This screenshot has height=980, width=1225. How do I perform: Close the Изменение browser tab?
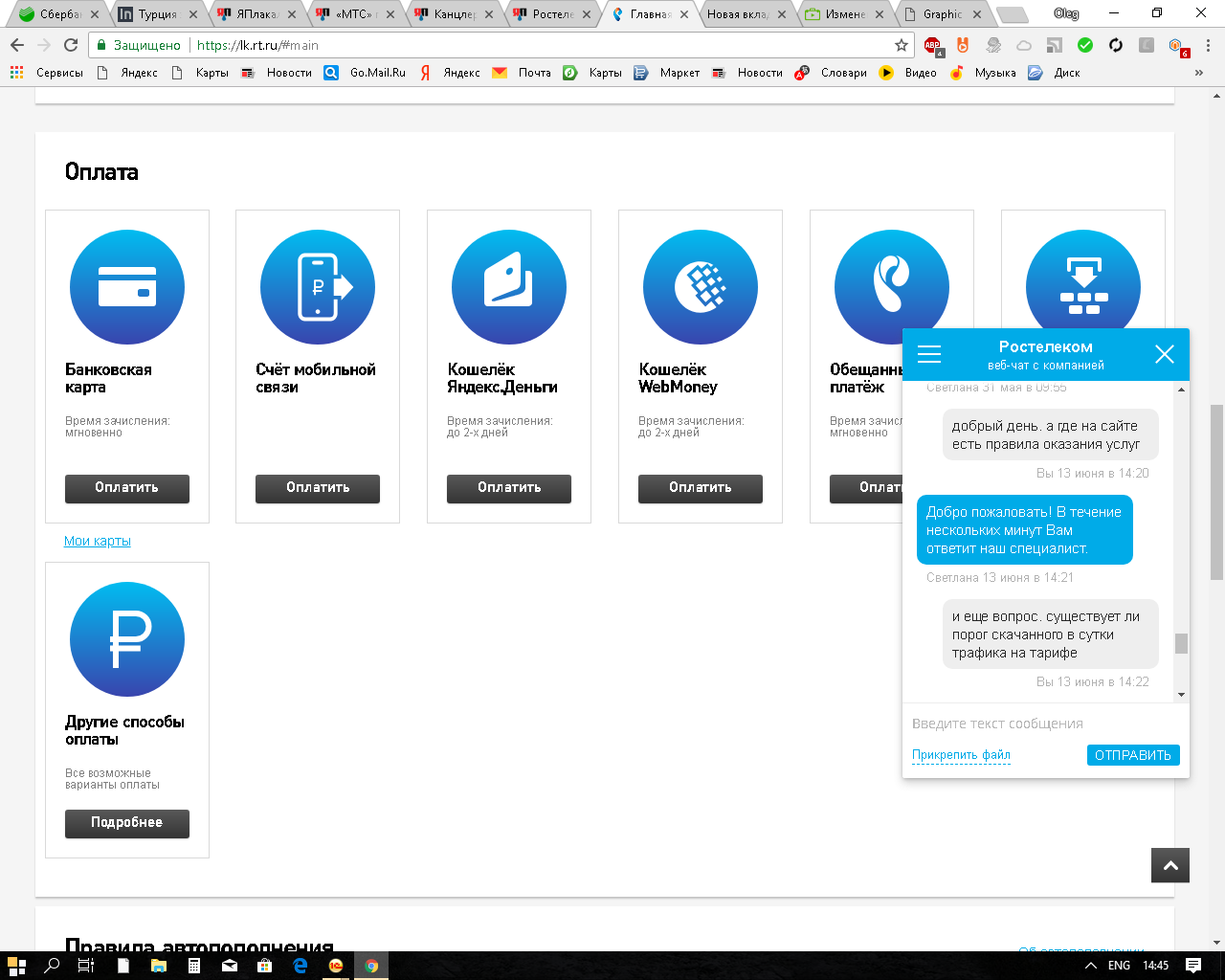pos(880,14)
